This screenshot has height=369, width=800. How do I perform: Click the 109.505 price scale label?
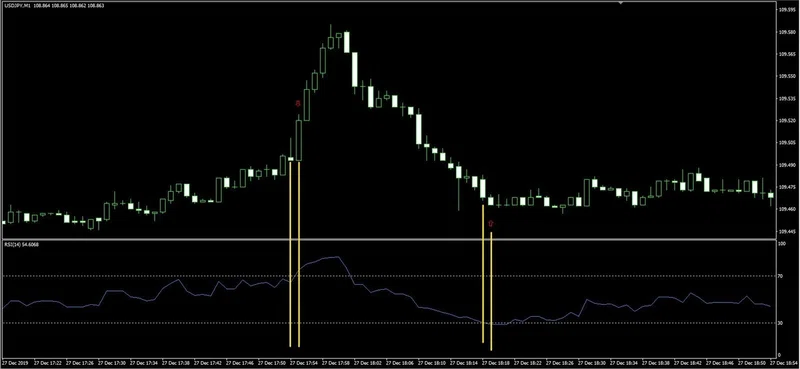coord(786,143)
